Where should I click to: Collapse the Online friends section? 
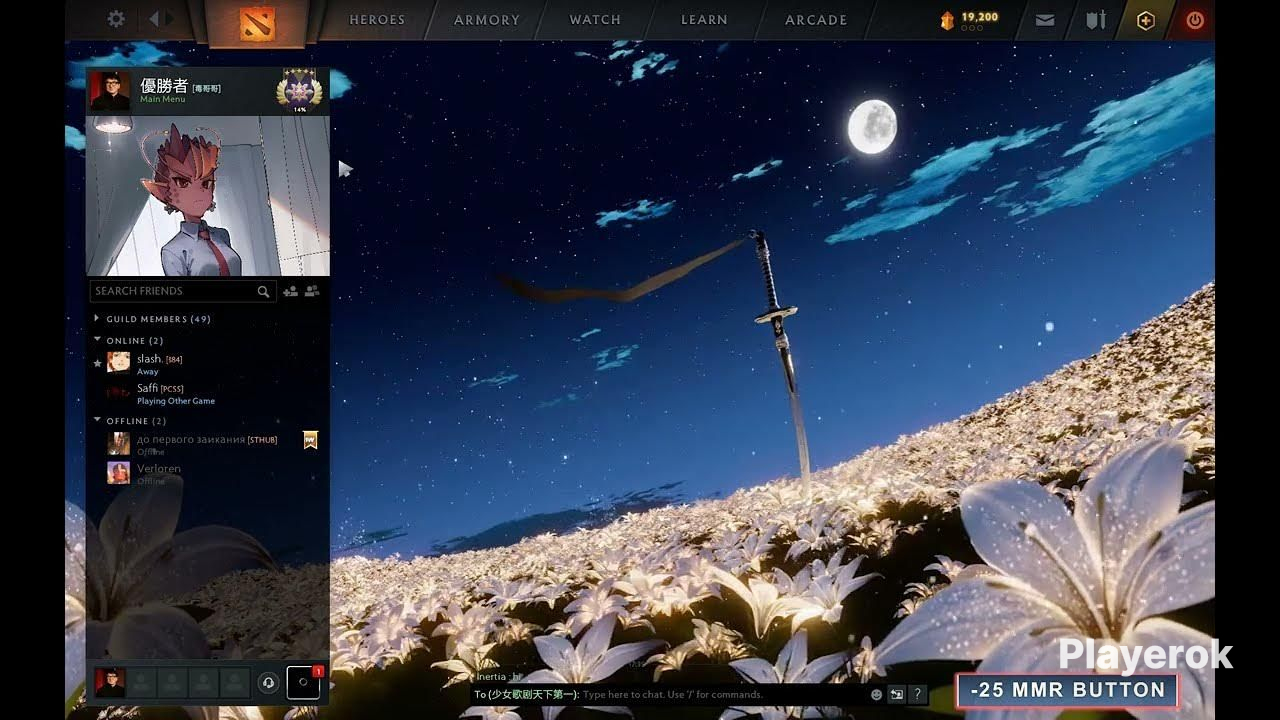[97, 341]
